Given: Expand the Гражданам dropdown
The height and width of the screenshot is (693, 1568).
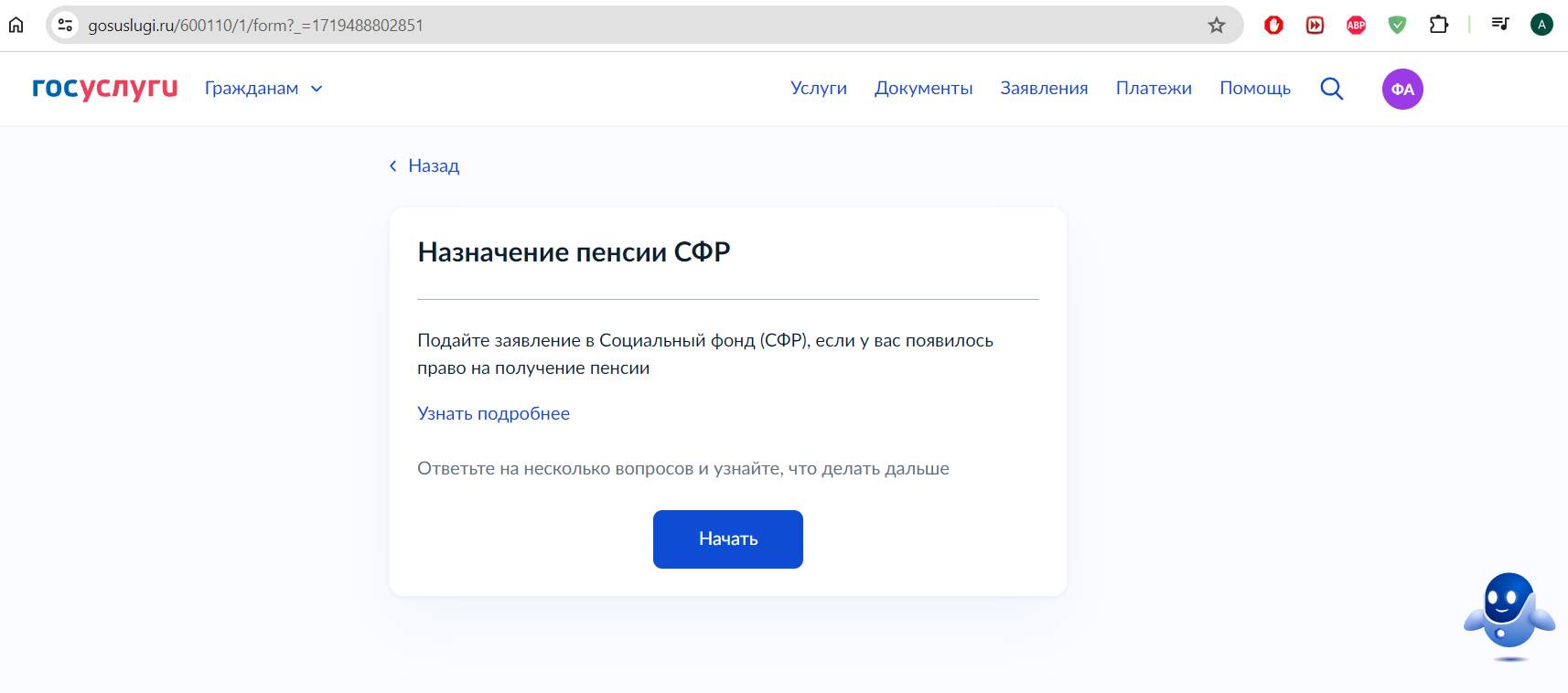Looking at the screenshot, I should pyautogui.click(x=263, y=89).
